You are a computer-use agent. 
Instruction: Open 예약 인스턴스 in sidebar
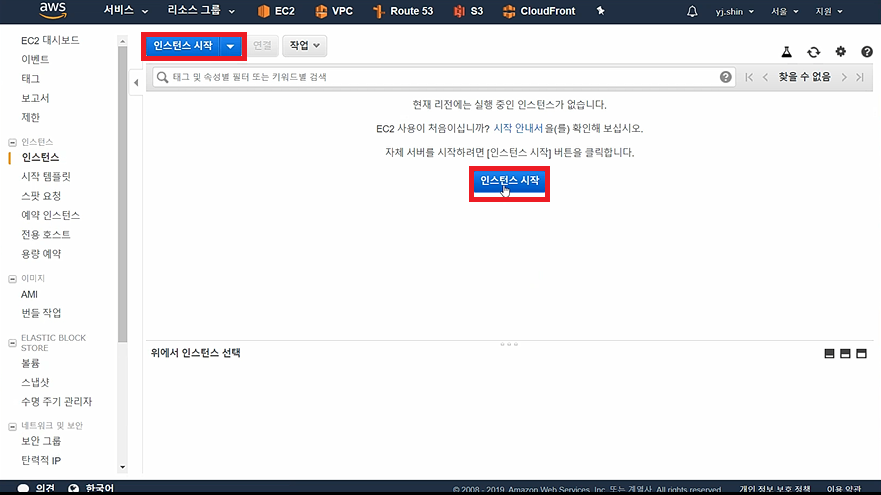tap(51, 215)
